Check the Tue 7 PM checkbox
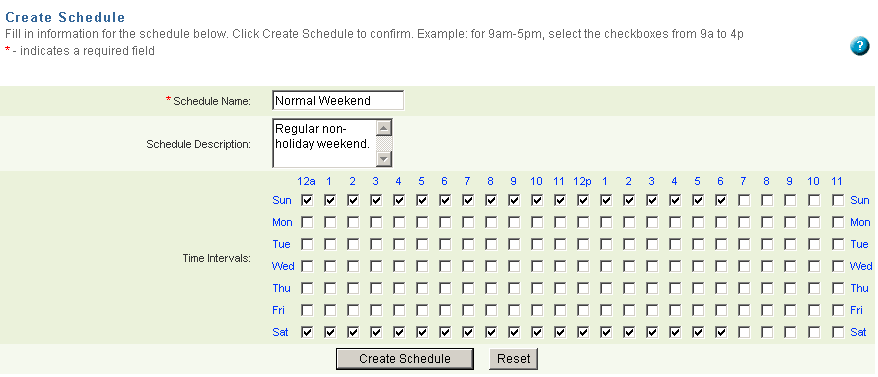Image resolution: width=878 pixels, height=377 pixels. 744,244
